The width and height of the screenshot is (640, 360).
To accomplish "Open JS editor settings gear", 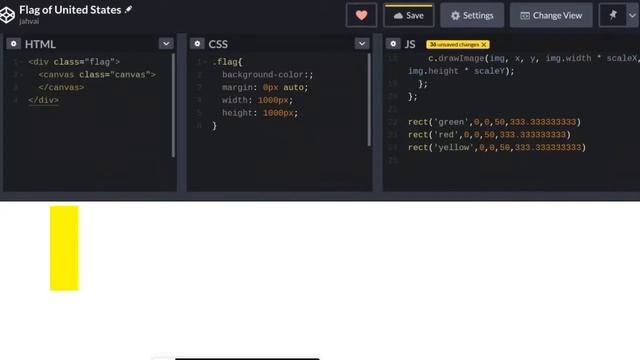I will 393,44.
